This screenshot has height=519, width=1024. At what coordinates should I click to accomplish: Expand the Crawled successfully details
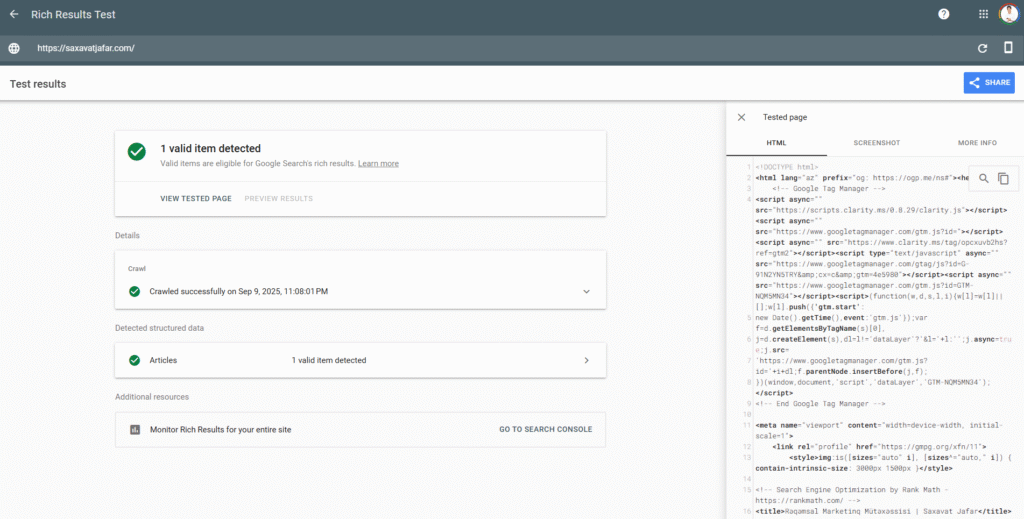586,291
